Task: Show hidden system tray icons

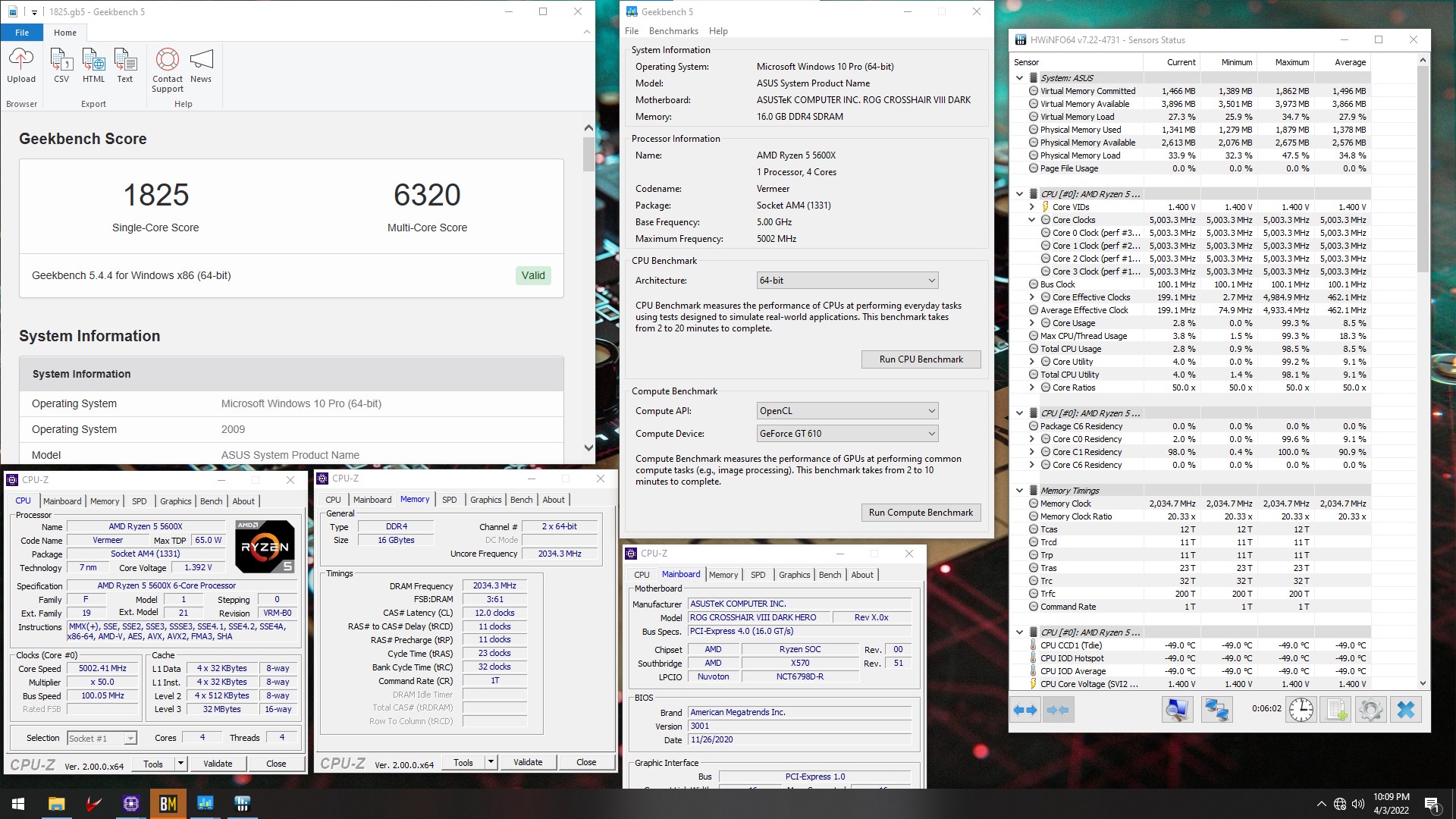Action: tap(1321, 804)
